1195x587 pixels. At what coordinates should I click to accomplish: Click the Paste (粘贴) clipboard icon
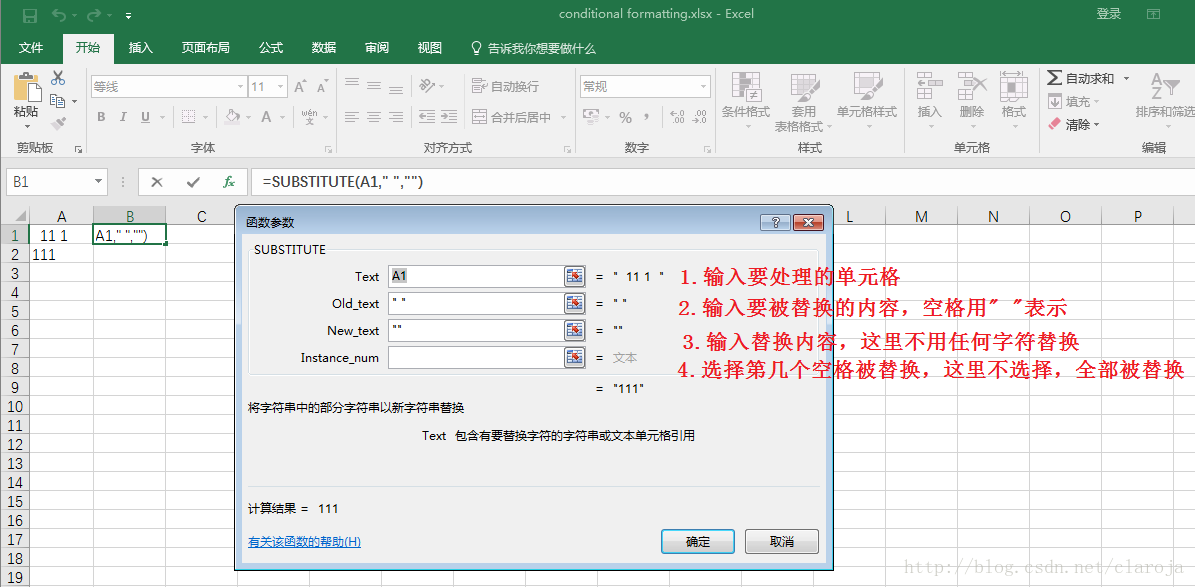click(27, 87)
